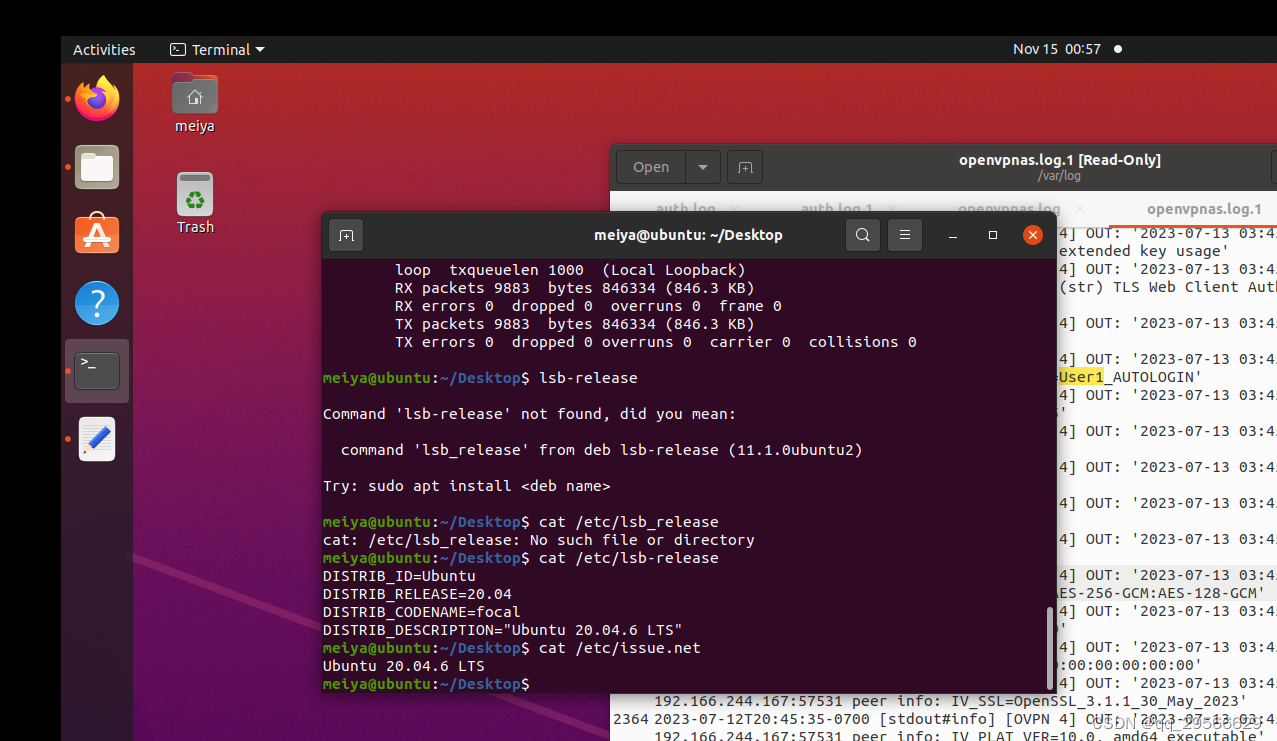Open the Trash icon on the desktop
The image size is (1277, 741).
(195, 203)
